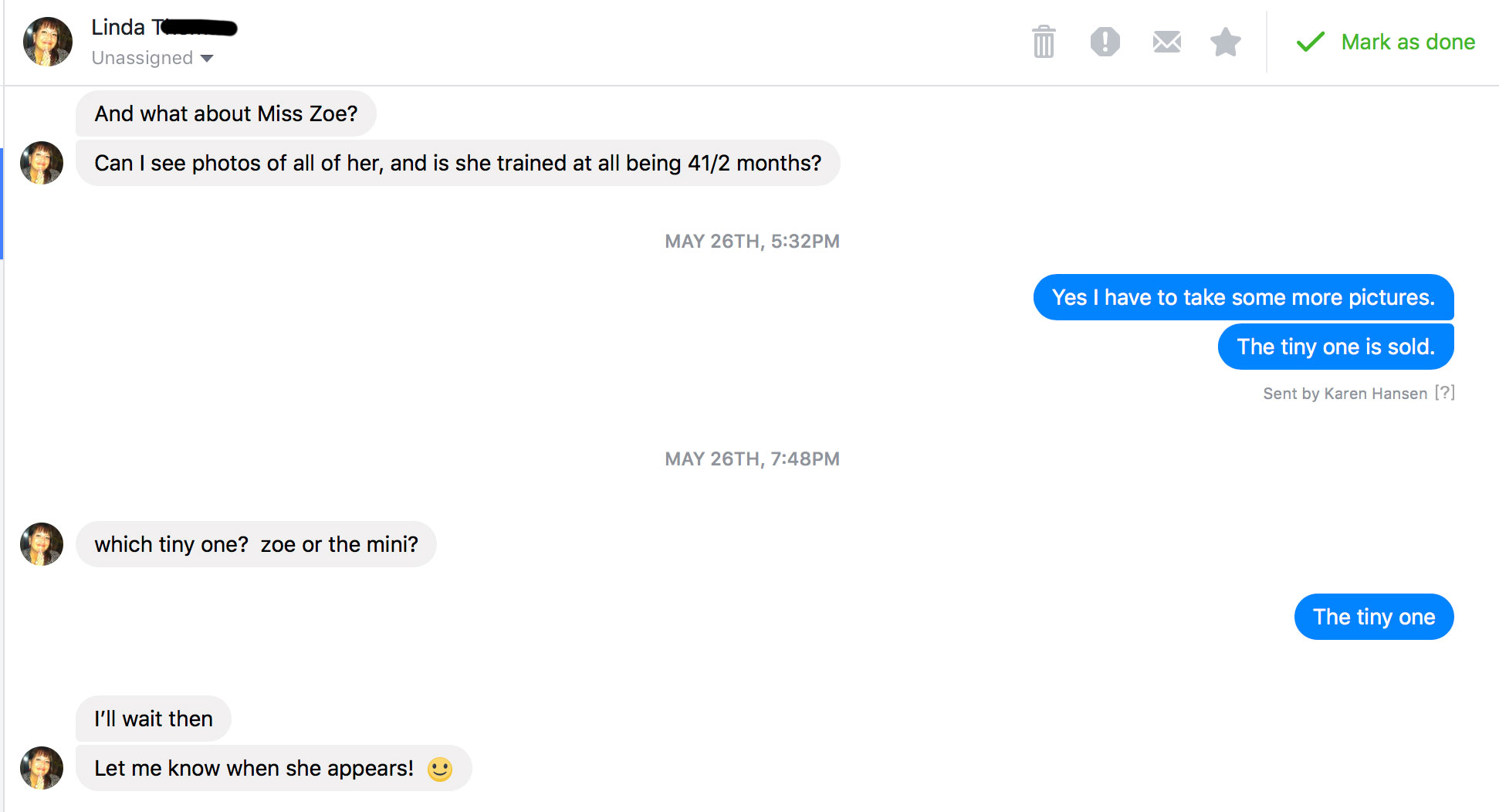Click avatar beside the photos question message
Screen dimensions: 1499x812
[x=42, y=163]
